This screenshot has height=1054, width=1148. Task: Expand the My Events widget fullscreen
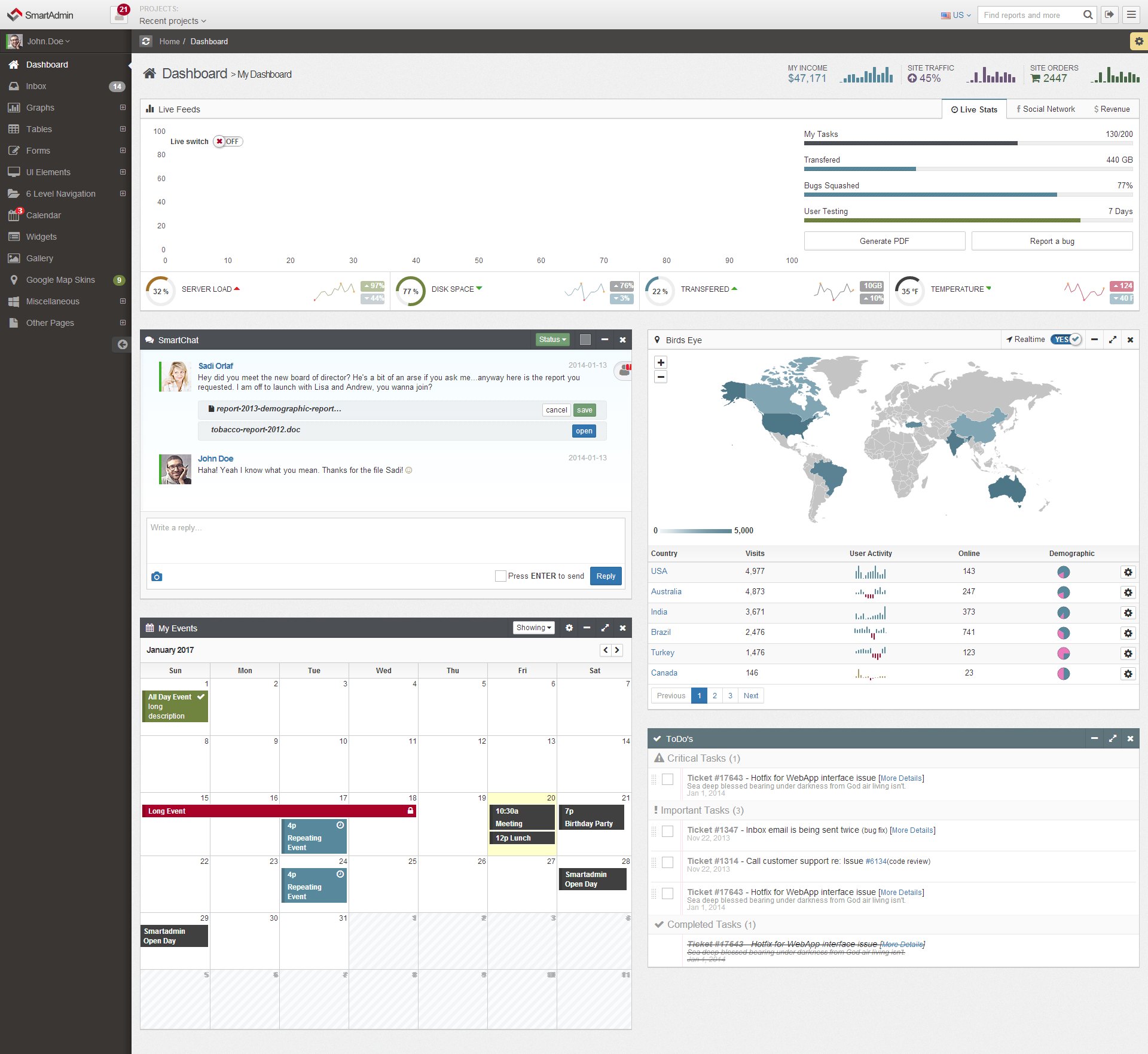click(x=605, y=628)
